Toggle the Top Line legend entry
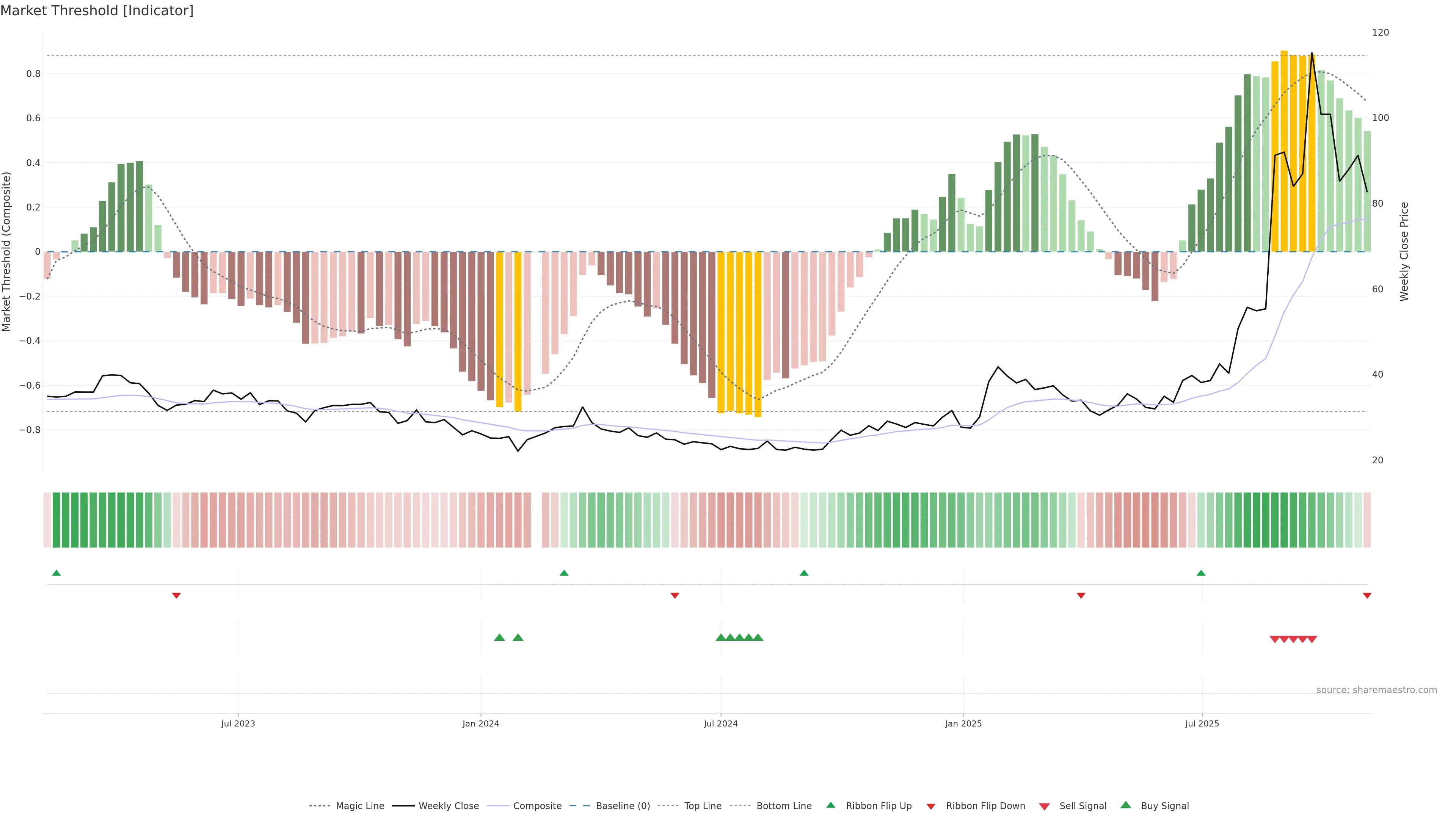This screenshot has height=819, width=1456. (x=703, y=806)
